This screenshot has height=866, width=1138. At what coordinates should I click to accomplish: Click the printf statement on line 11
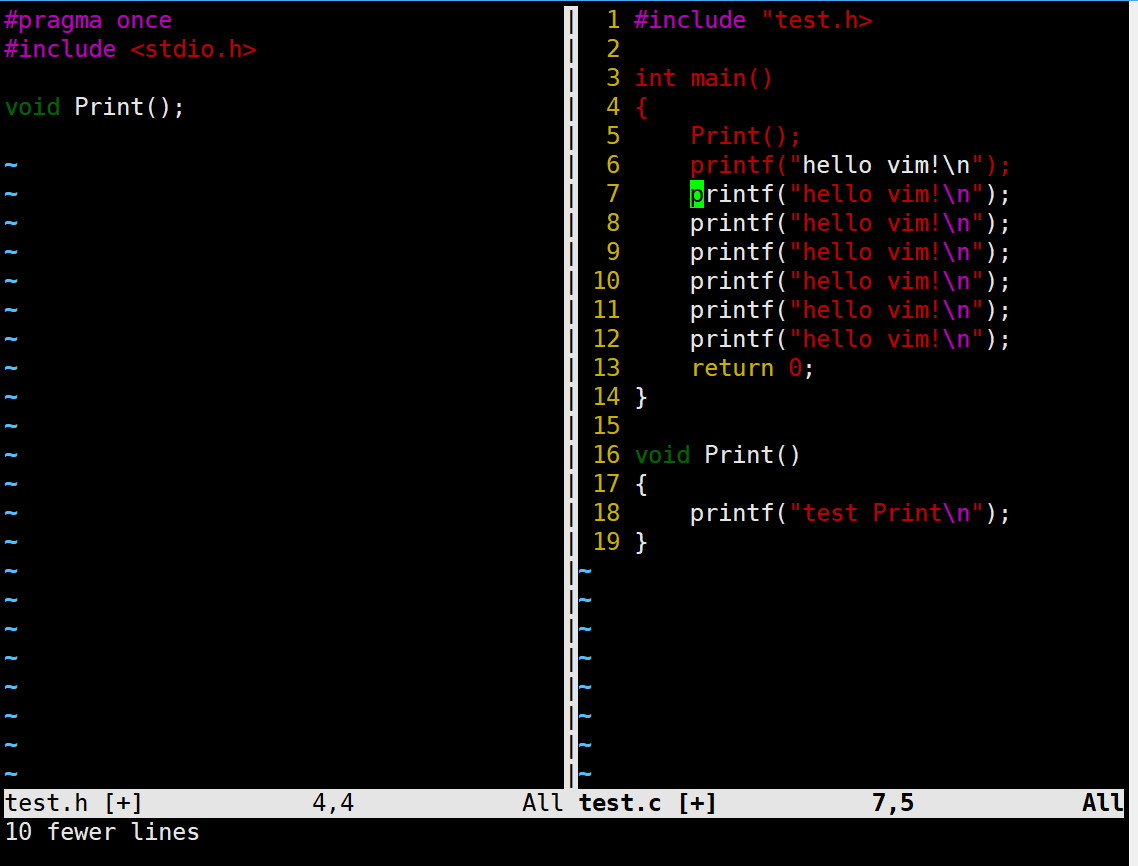click(x=850, y=311)
